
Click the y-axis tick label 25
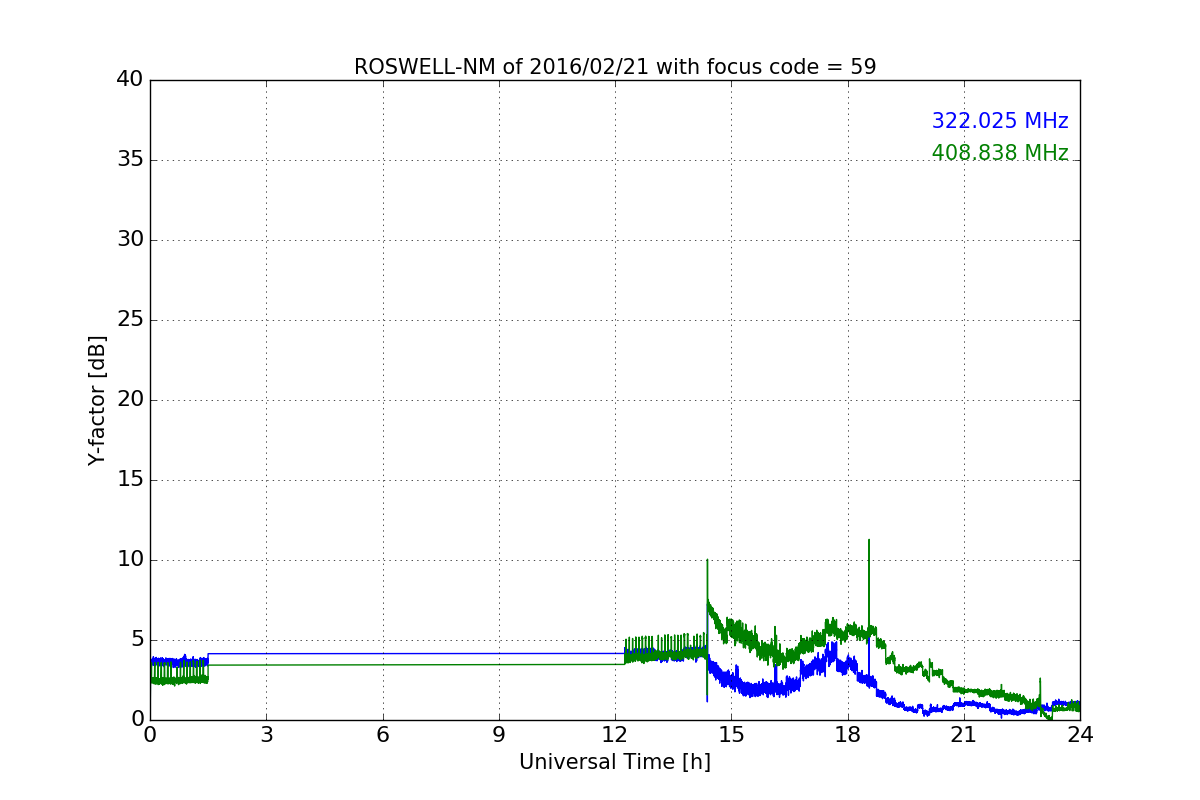pos(130,319)
